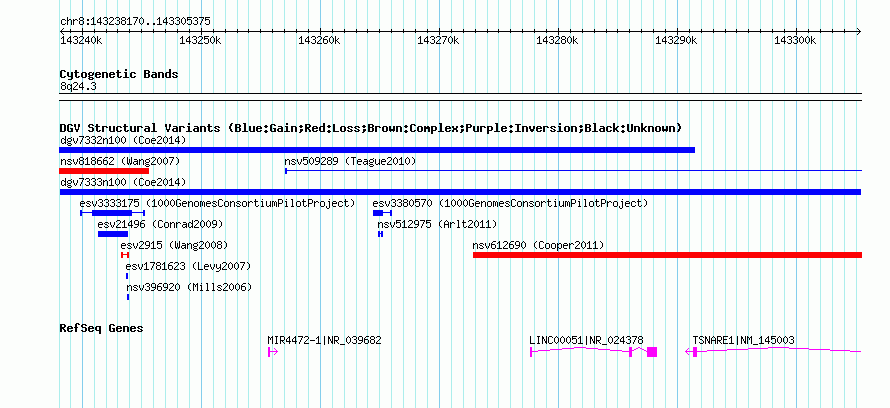Click the 143270k ruler tick label

438,41
